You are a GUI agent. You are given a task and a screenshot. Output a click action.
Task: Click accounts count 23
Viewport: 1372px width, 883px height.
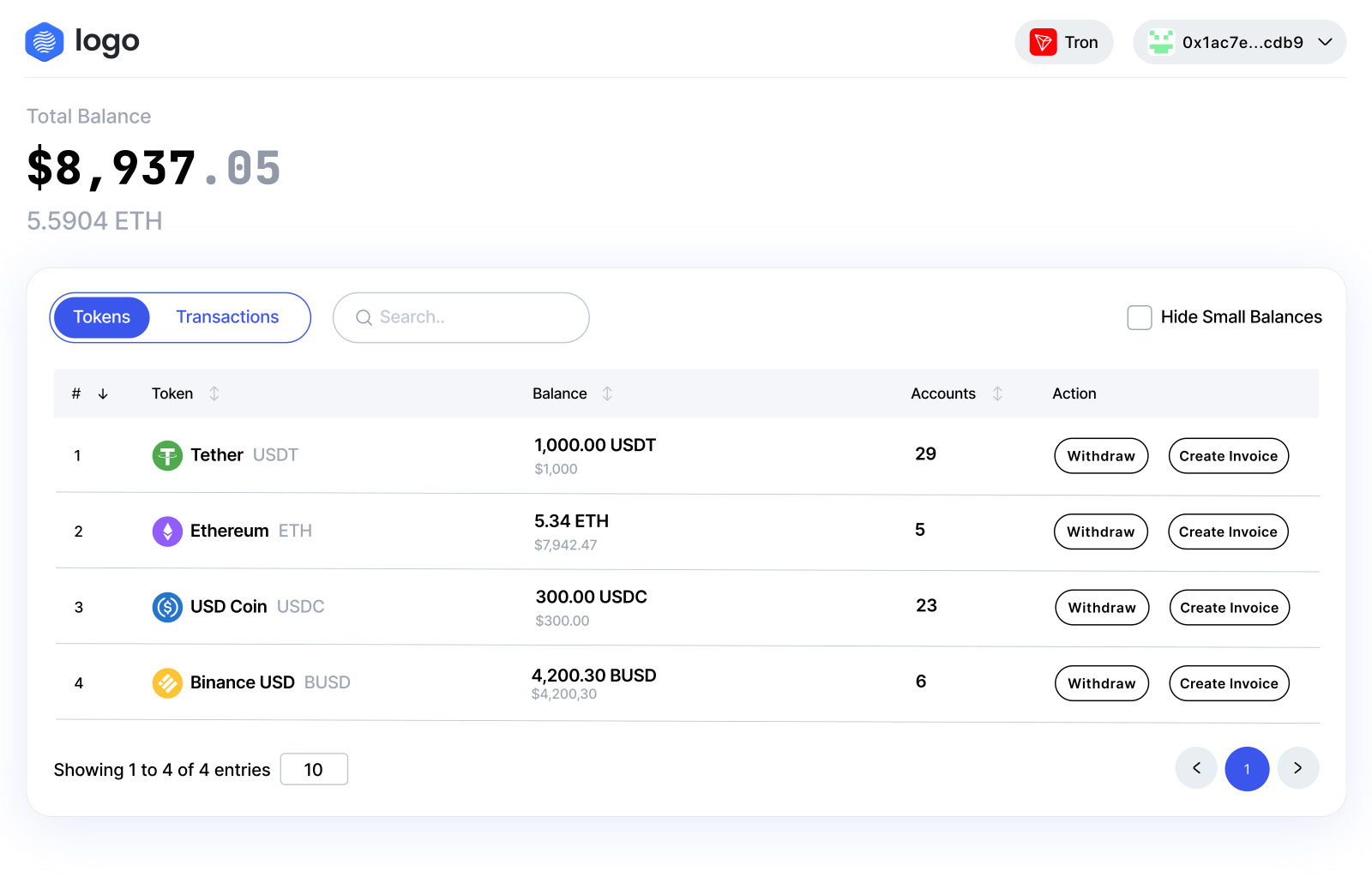[927, 606]
